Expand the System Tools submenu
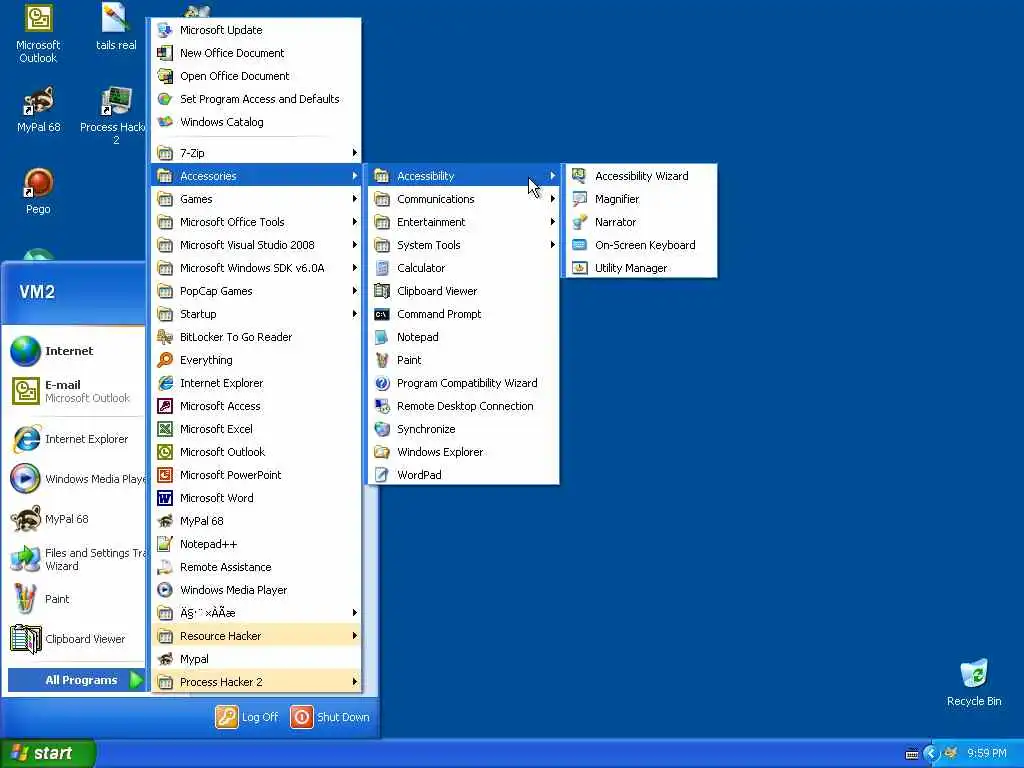The height and width of the screenshot is (768, 1024). click(x=464, y=245)
